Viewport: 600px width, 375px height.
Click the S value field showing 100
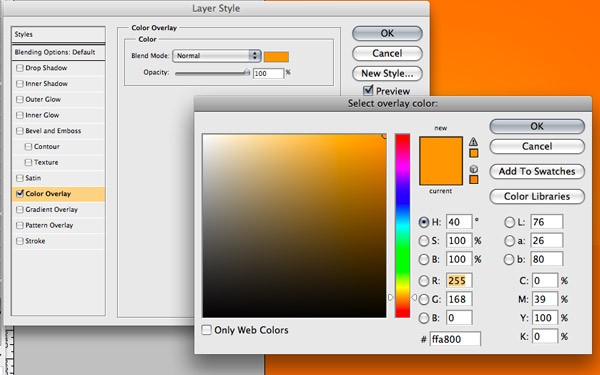coord(459,241)
